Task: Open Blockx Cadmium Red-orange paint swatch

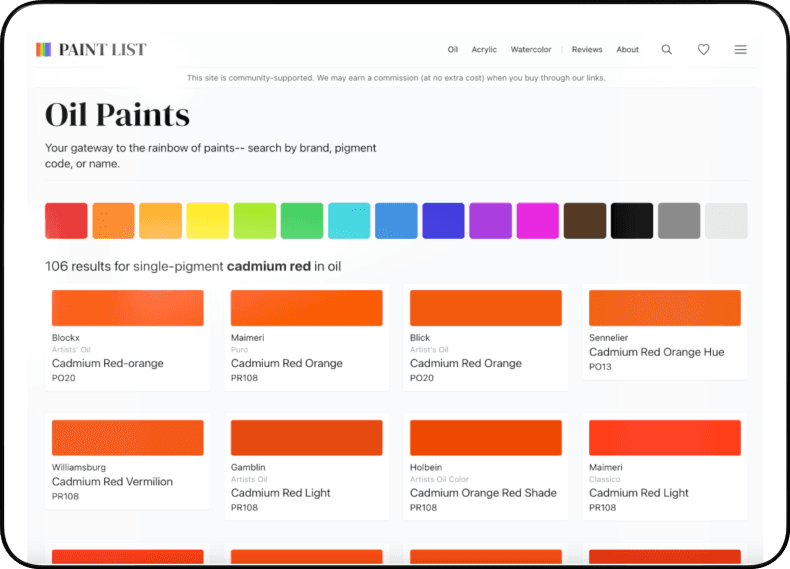Action: coord(127,308)
